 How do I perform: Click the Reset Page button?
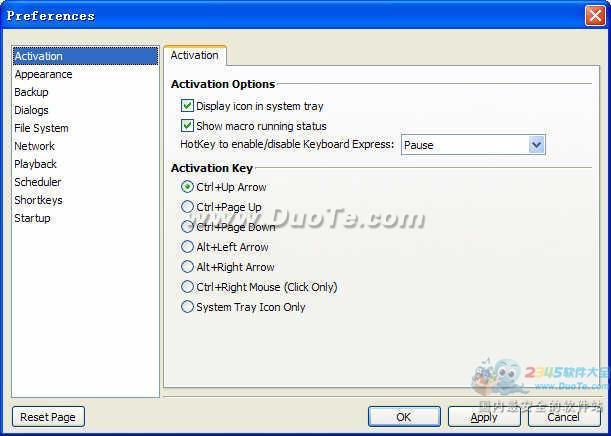(48, 417)
